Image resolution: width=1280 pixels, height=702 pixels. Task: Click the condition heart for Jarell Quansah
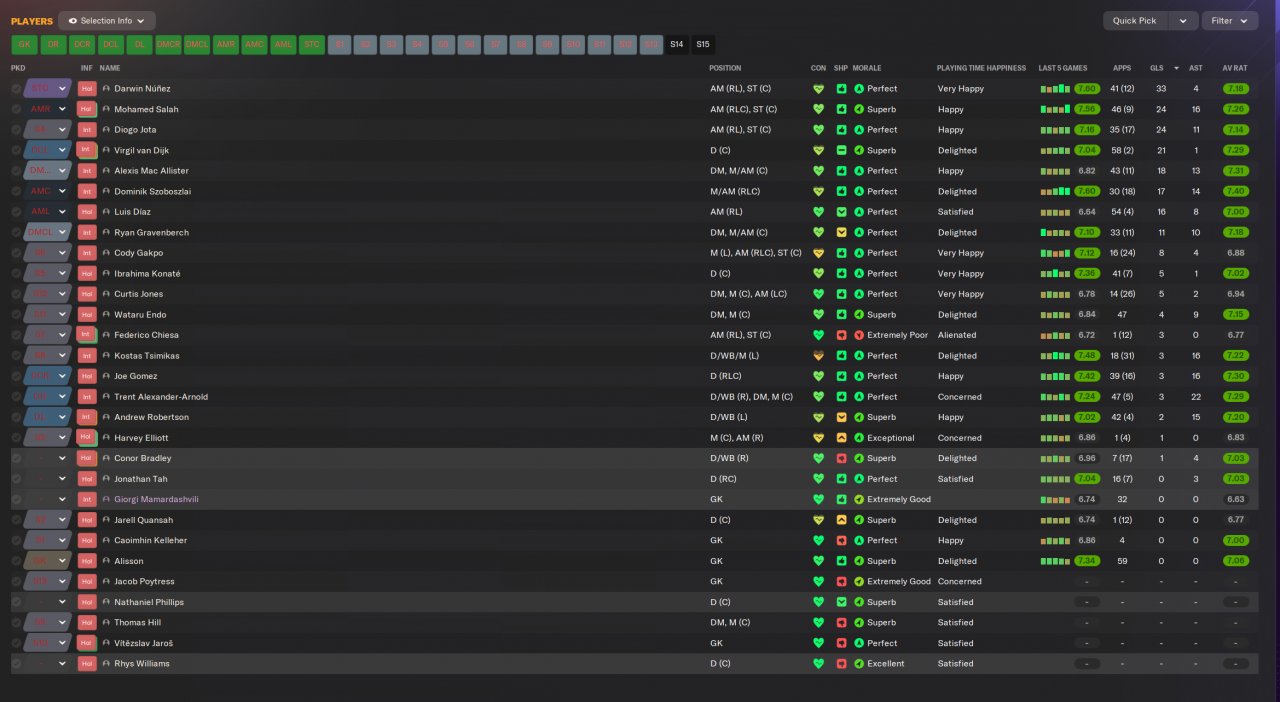point(818,520)
